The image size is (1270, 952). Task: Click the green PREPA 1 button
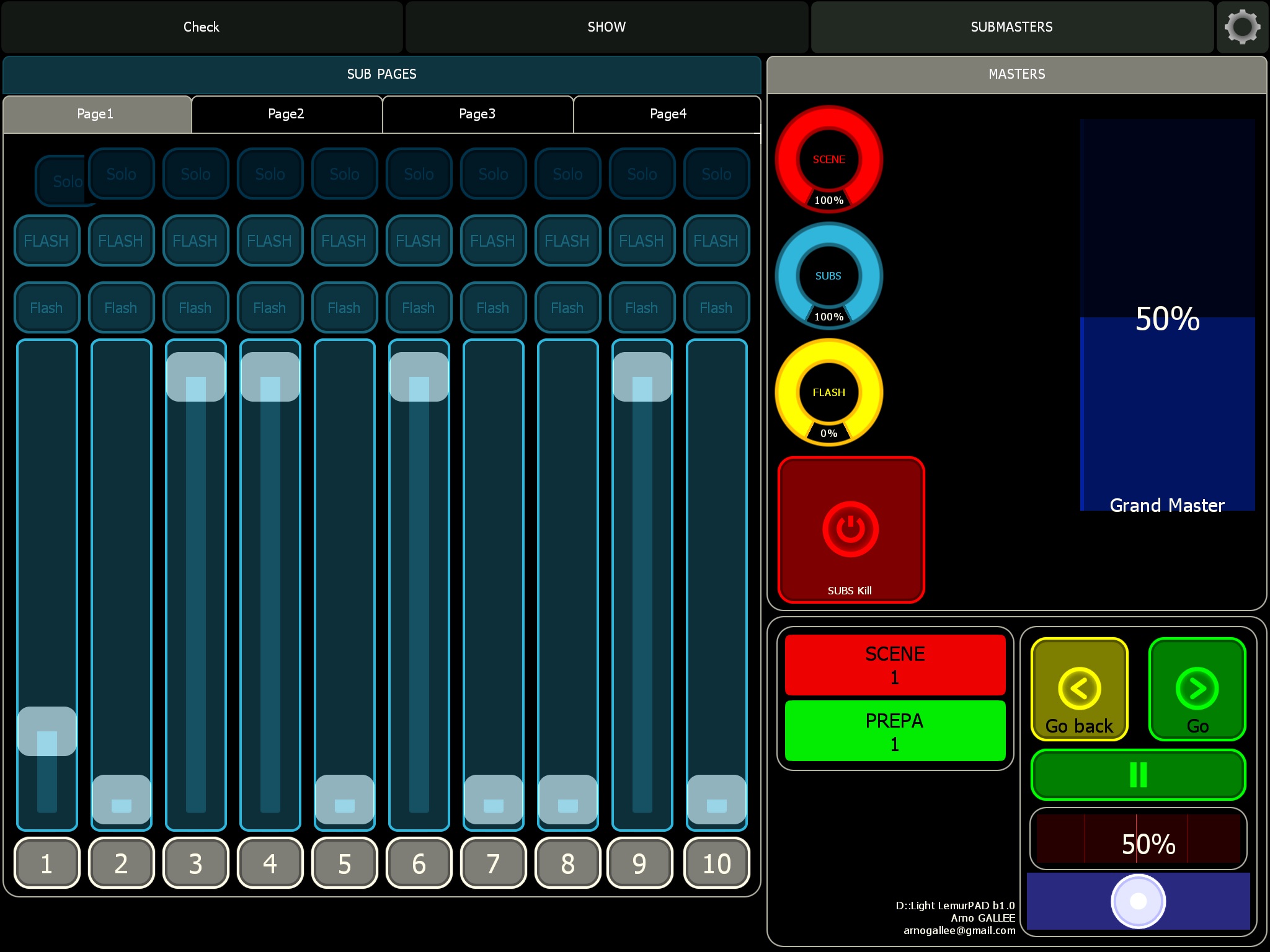pyautogui.click(x=895, y=731)
